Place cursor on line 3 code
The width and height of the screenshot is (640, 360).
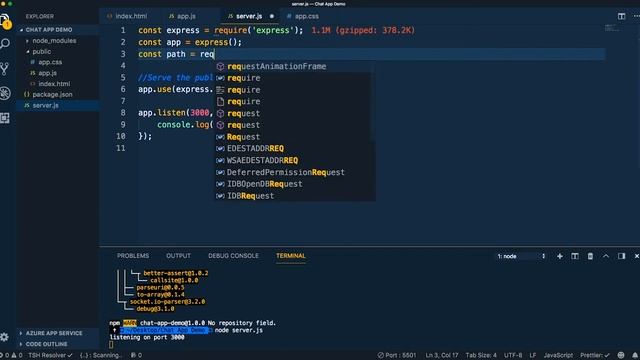click(x=176, y=54)
